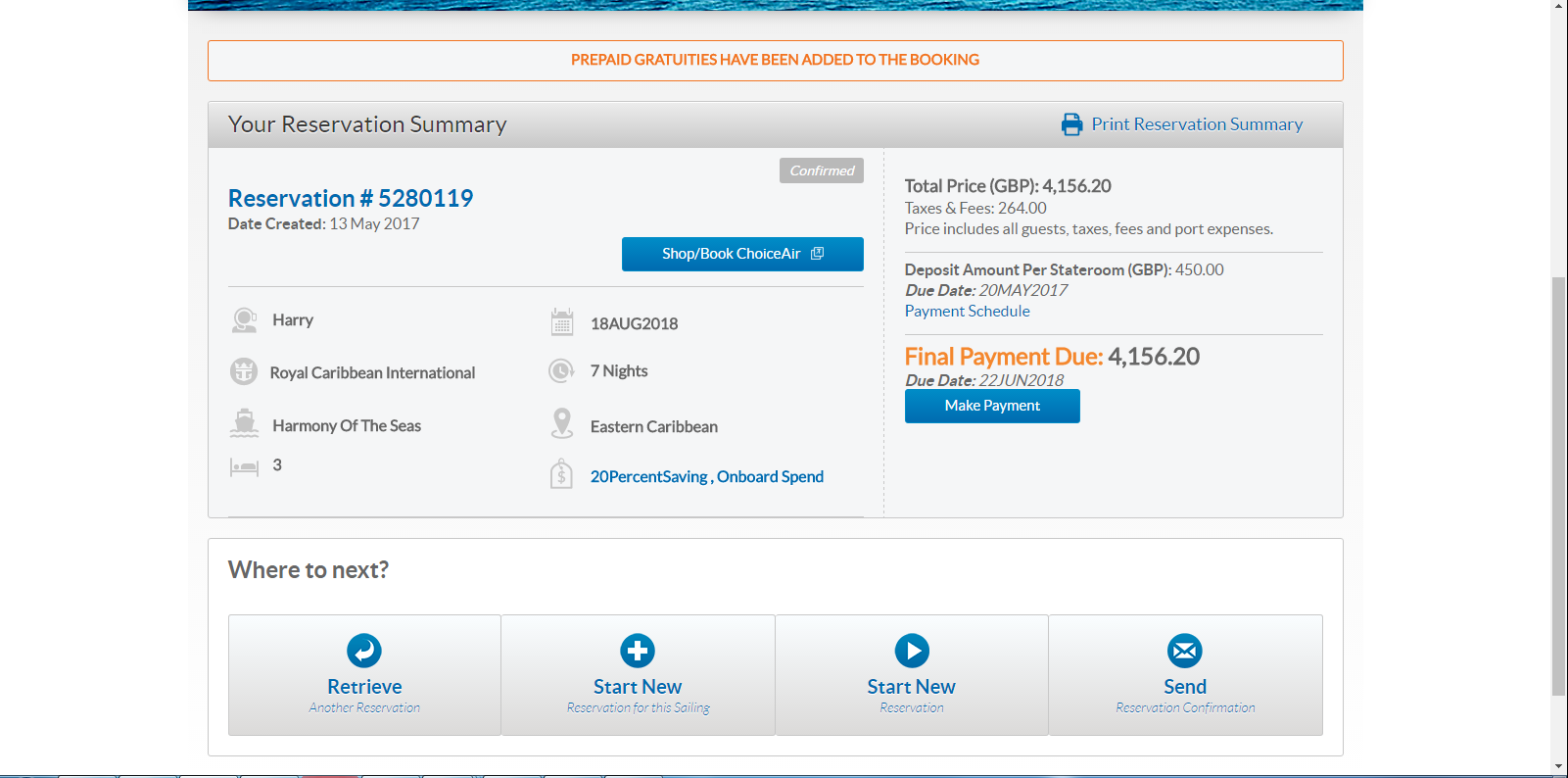The height and width of the screenshot is (778, 1568).
Task: Click Reservation # 5280119 heading
Action: [351, 199]
